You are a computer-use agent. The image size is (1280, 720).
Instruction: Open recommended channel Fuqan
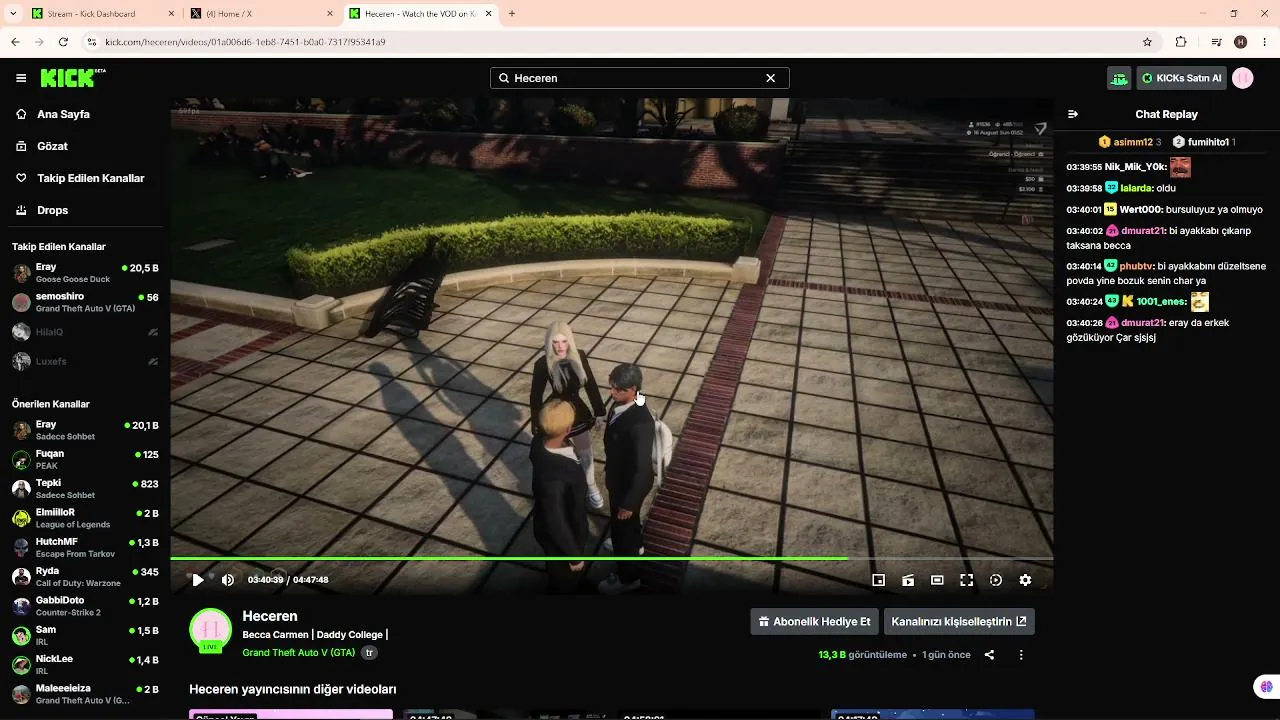coord(85,460)
